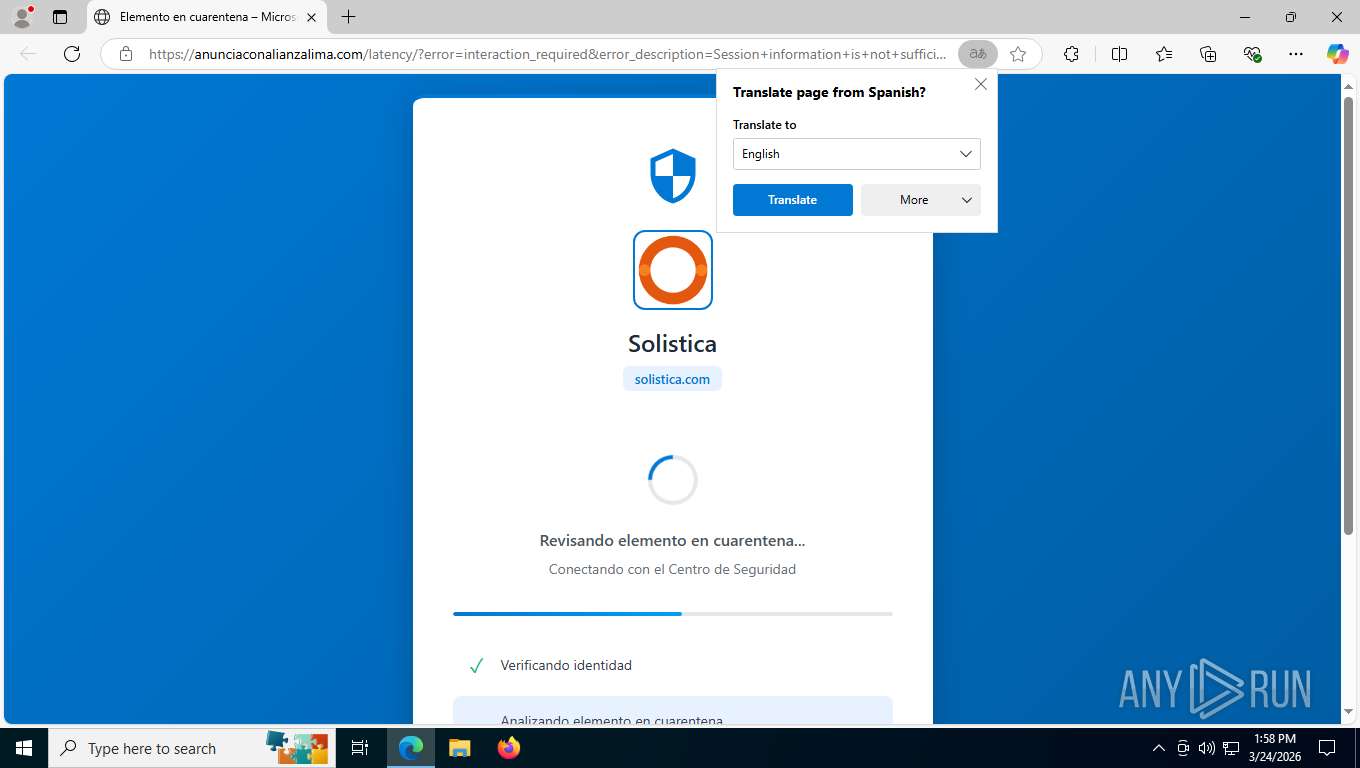Click the Solistica heading

coord(672,343)
